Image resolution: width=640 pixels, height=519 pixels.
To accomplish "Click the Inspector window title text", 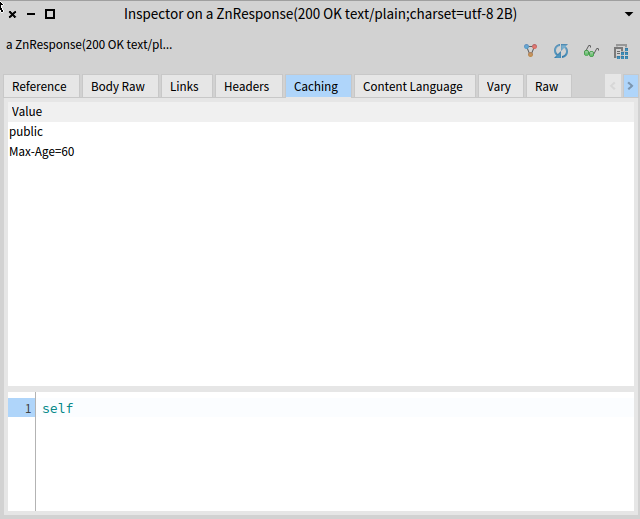I will [320, 14].
